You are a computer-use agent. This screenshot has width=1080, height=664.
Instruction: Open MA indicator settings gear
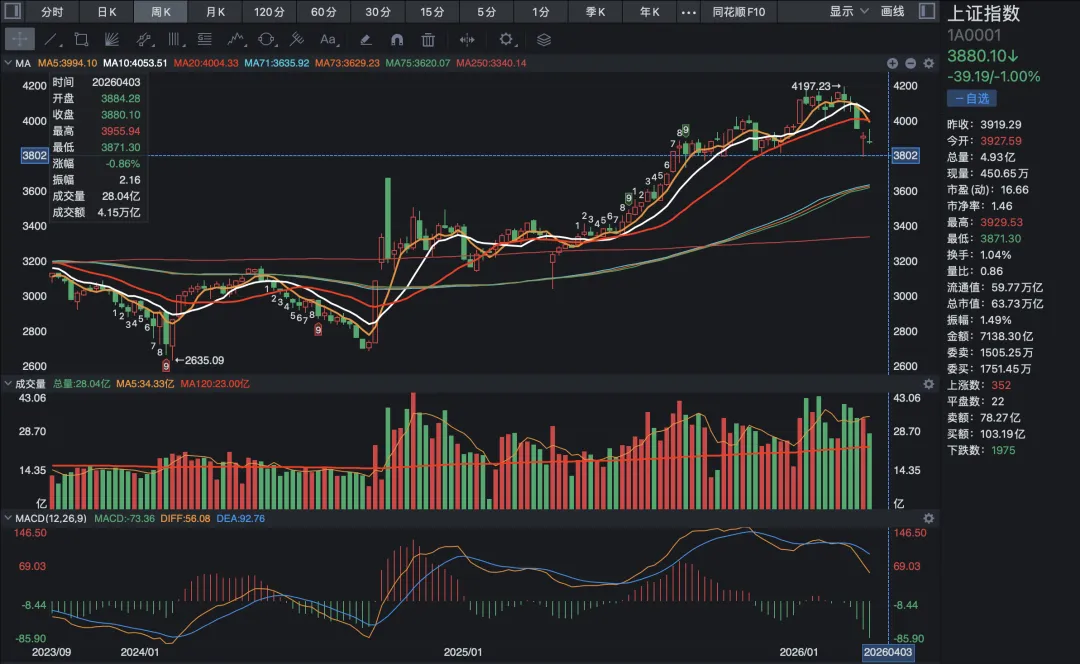click(928, 63)
